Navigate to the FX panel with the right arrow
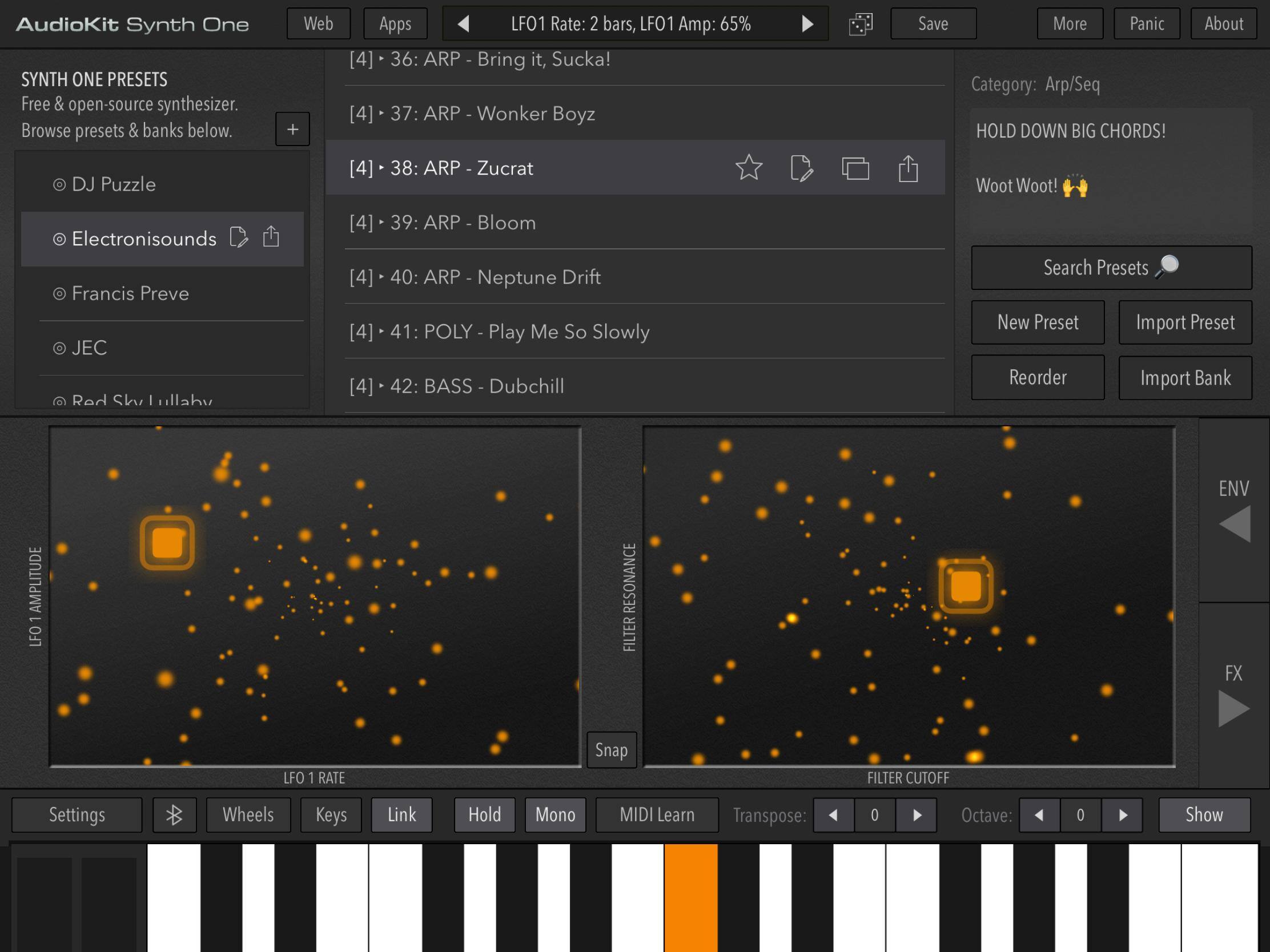This screenshot has width=1270, height=952. click(x=1233, y=709)
